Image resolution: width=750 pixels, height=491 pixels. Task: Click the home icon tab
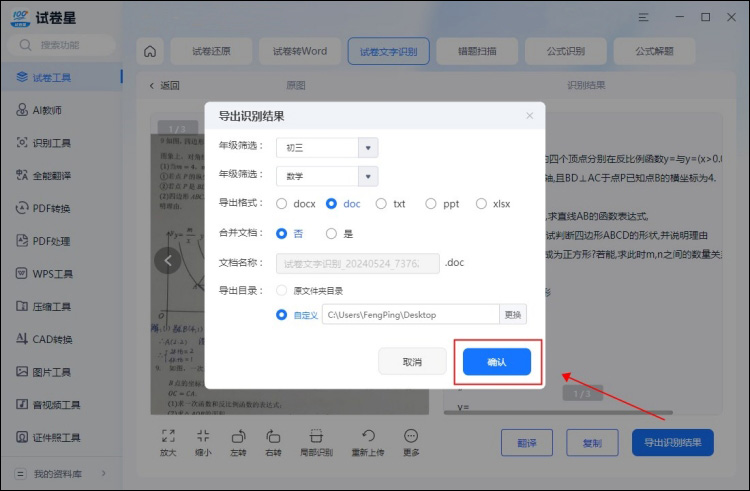pyautogui.click(x=150, y=51)
